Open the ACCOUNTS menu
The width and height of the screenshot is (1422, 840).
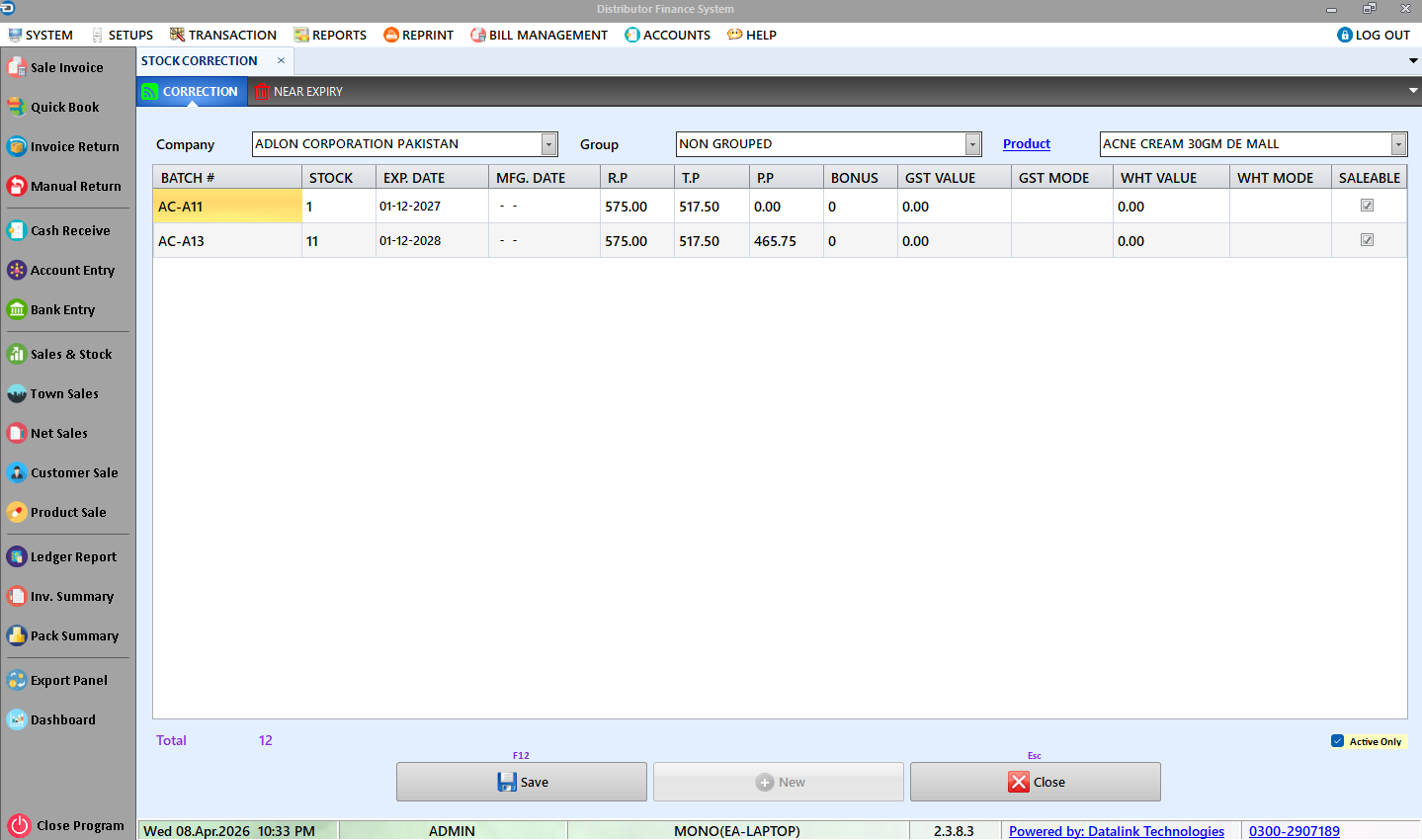click(668, 35)
